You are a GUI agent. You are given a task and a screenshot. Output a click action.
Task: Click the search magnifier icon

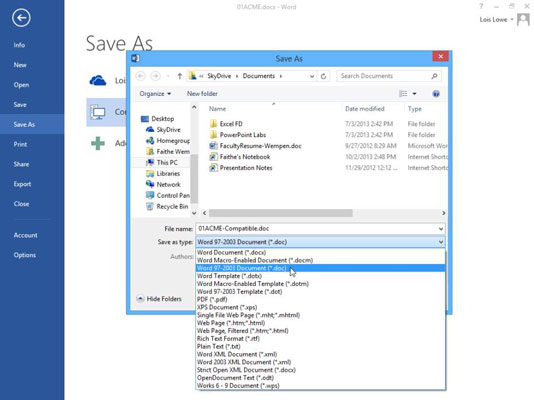[434, 76]
